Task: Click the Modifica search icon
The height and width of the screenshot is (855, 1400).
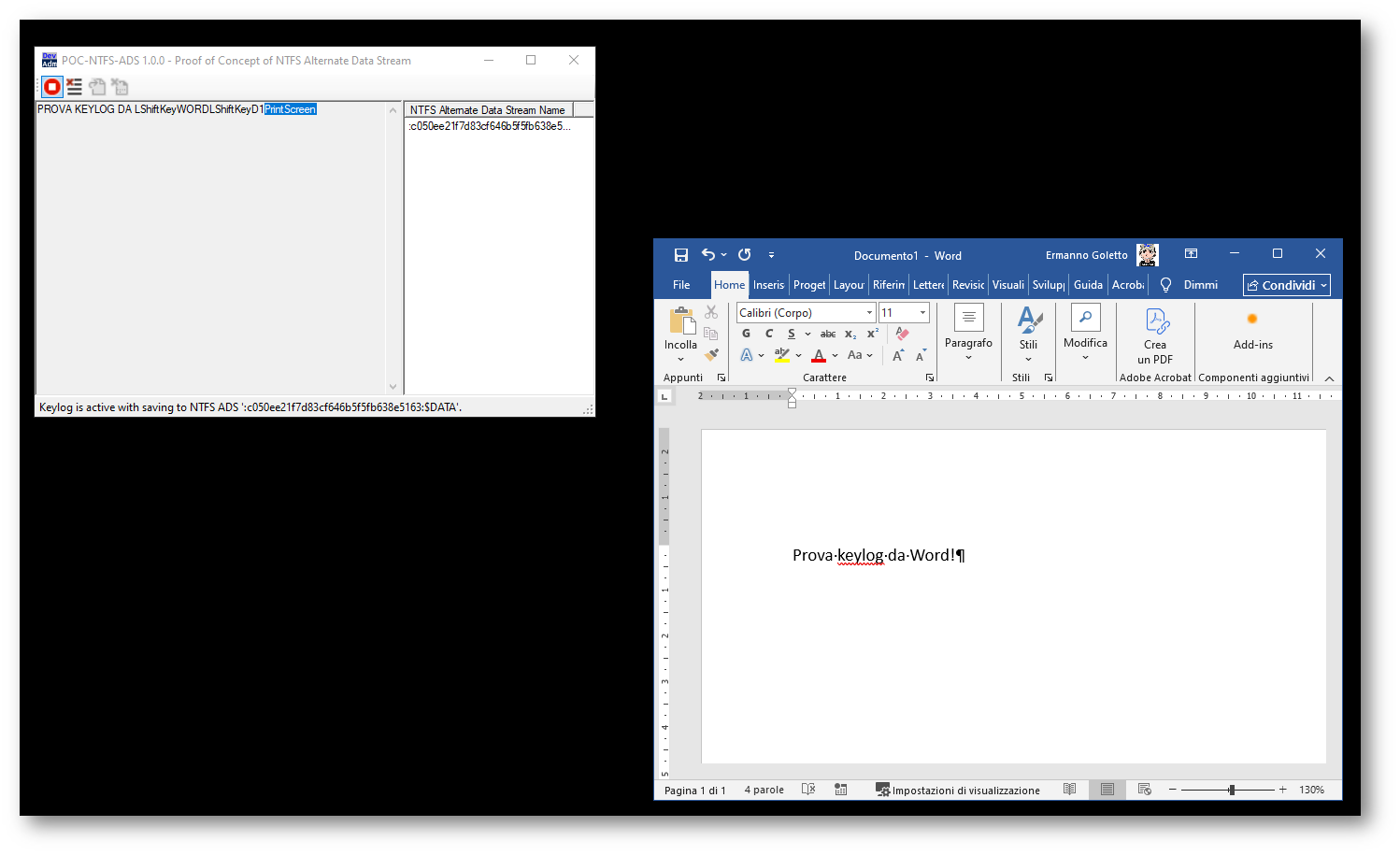Action: click(x=1085, y=318)
